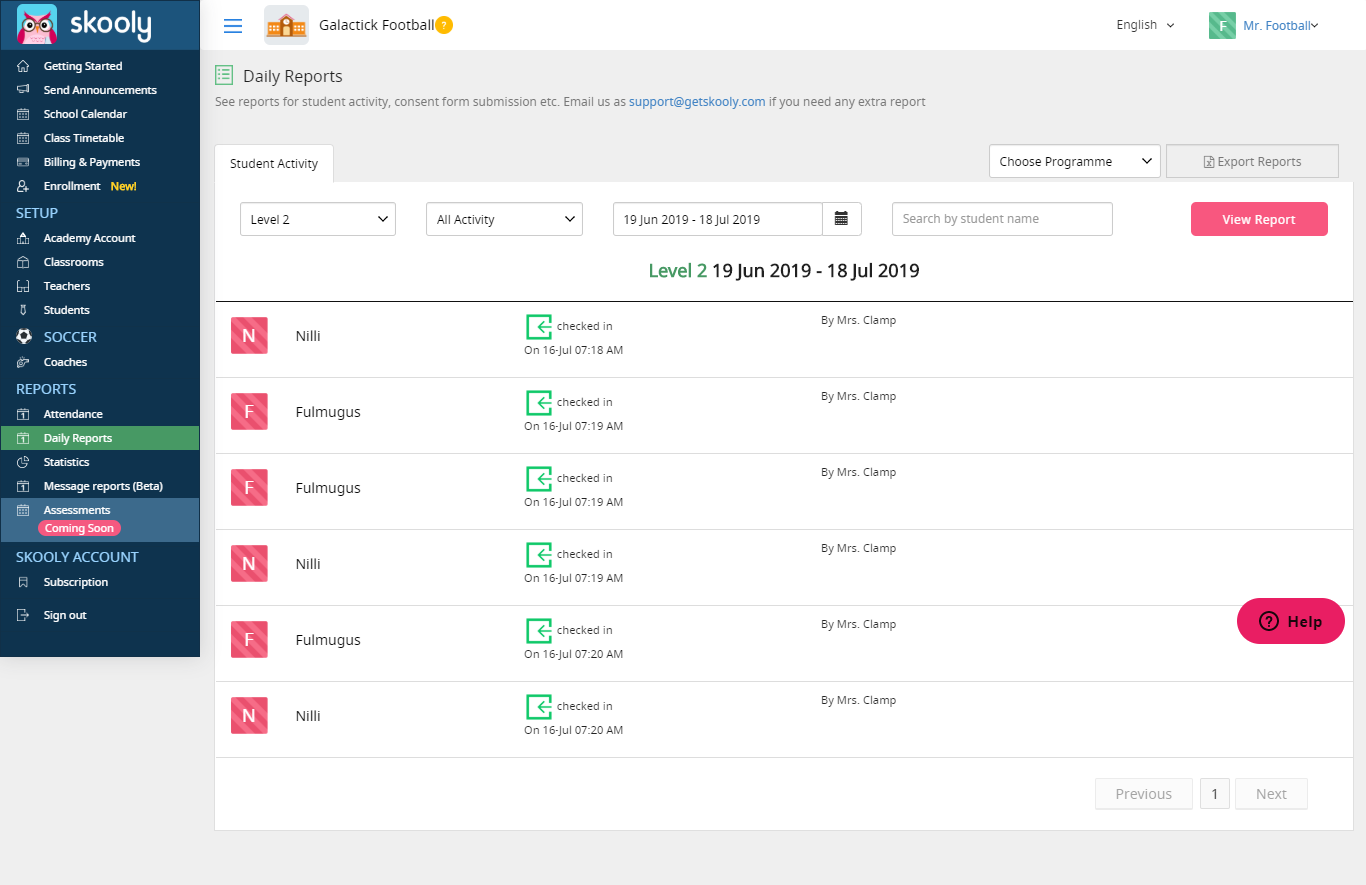Click the date range input field
The width and height of the screenshot is (1366, 885).
coord(718,219)
